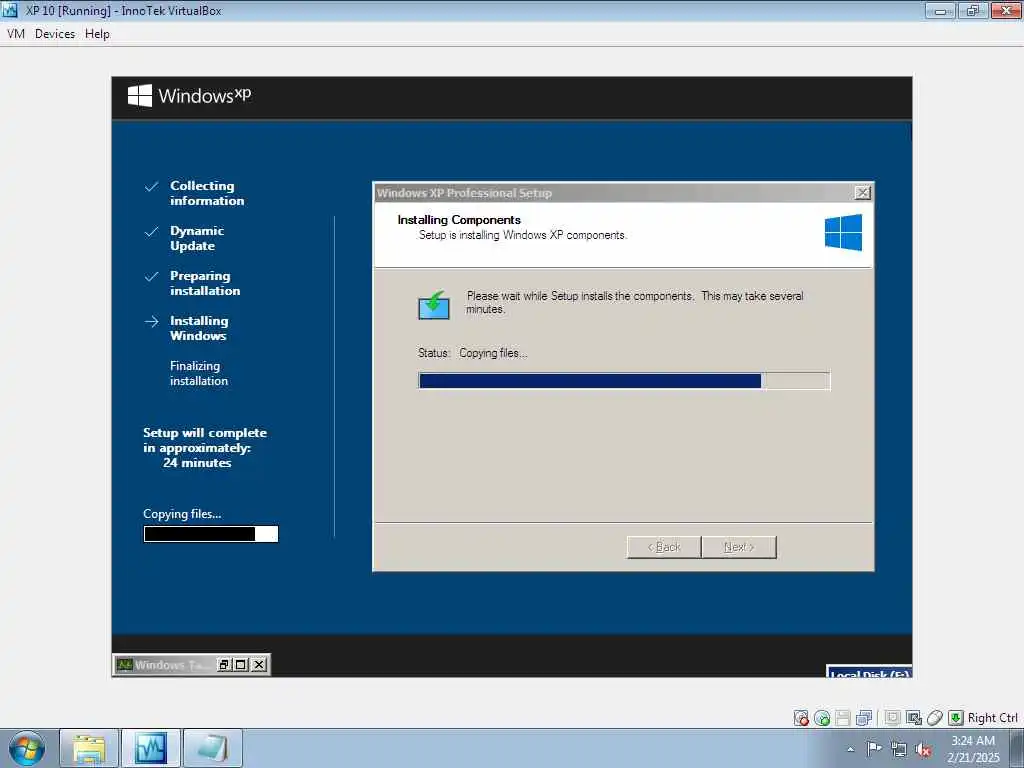
Task: Click the Installing Components heading
Action: (x=459, y=219)
